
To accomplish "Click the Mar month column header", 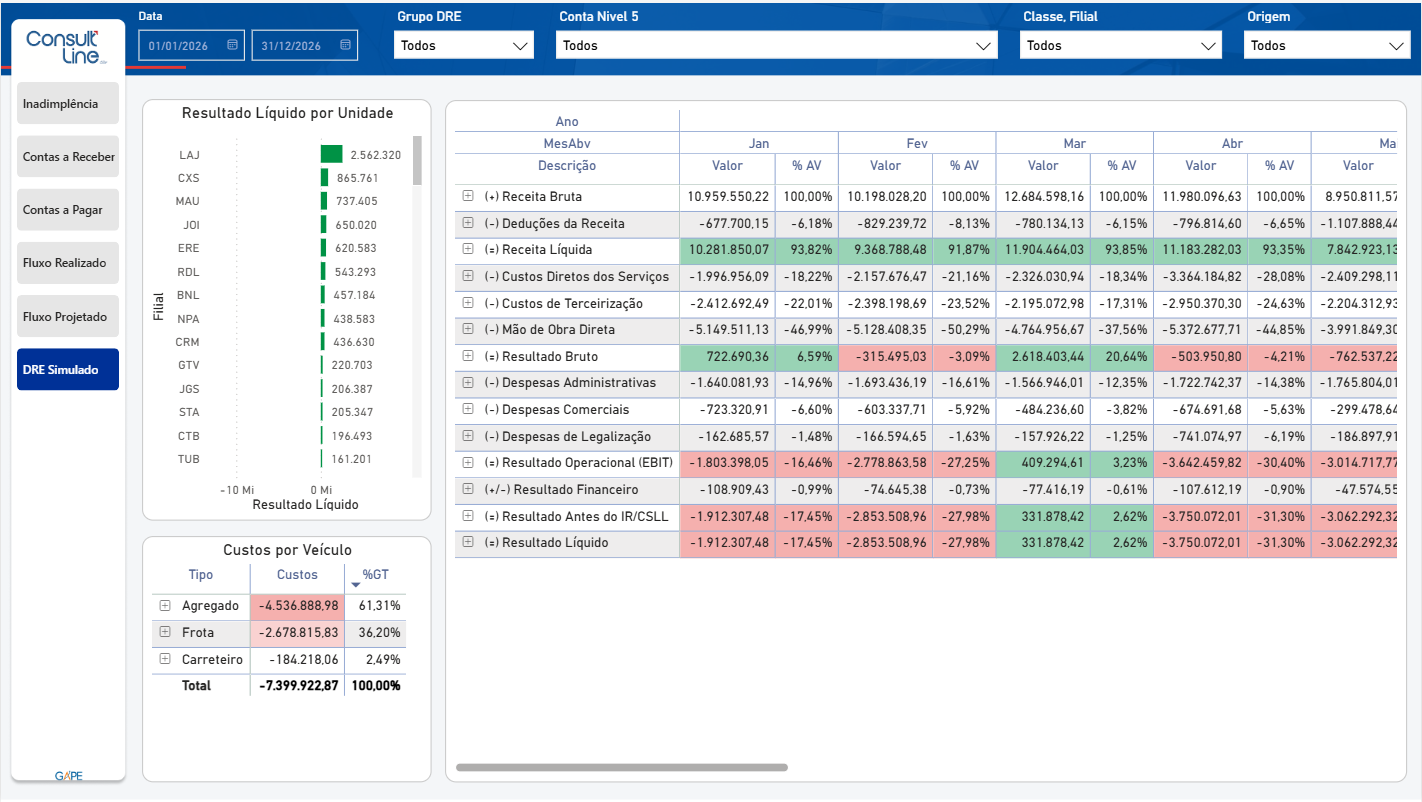I will 1074,144.
